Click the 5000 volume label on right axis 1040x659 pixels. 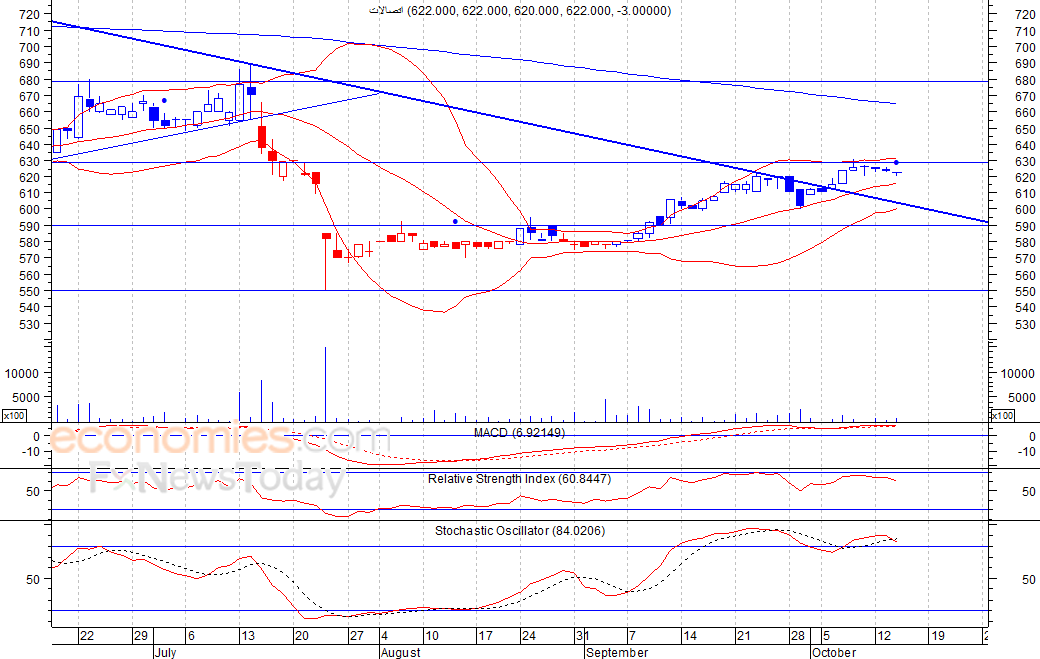click(x=1021, y=397)
